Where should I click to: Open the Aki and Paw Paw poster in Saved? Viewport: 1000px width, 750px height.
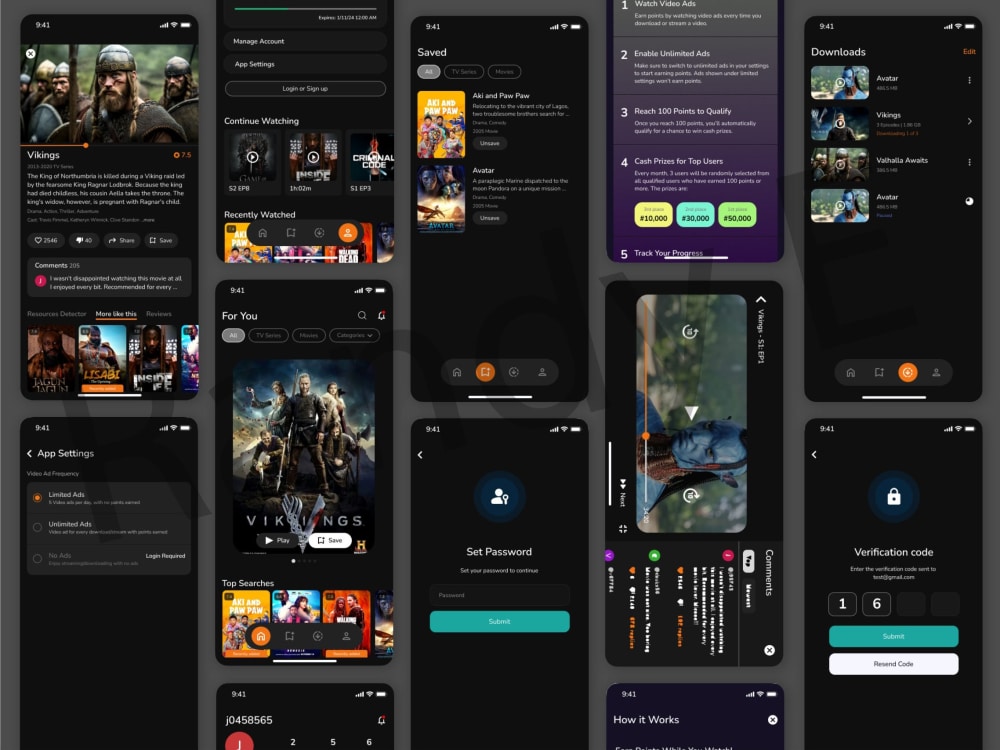441,124
